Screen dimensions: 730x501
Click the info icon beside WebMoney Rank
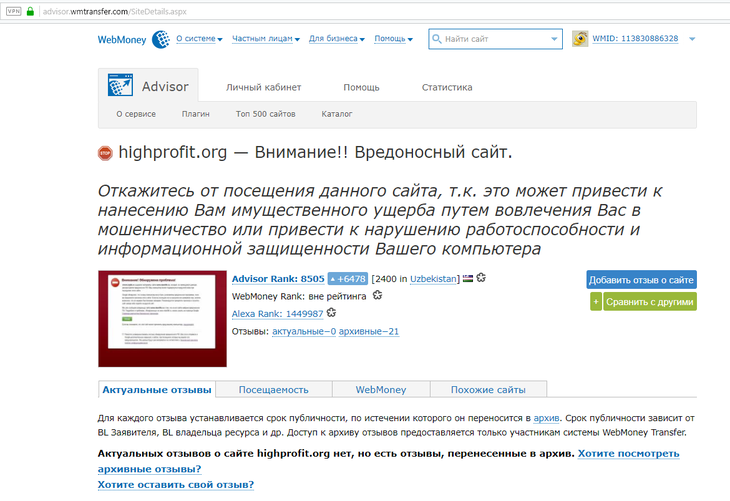pos(377,296)
